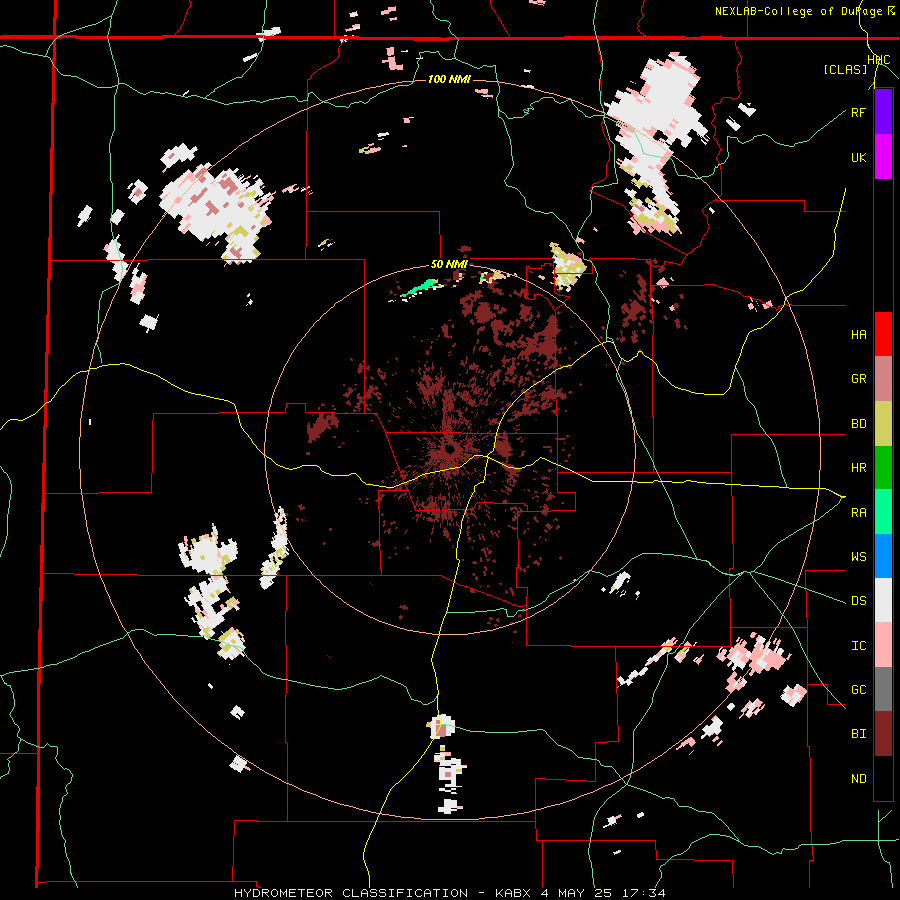Click the UK magenta legend swatch
This screenshot has height=900, width=900.
[883, 157]
